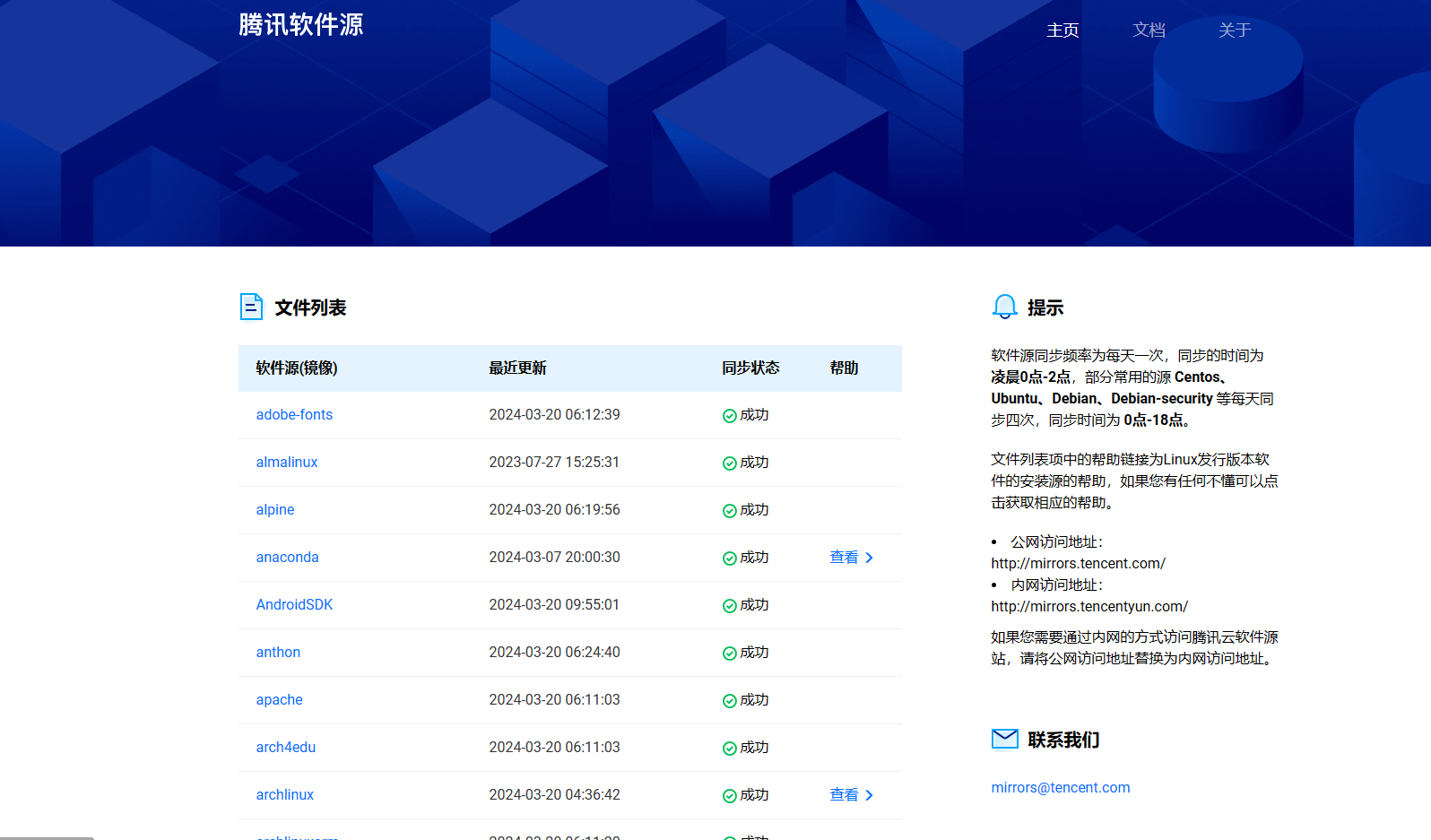Go to the 主页 navigation item
This screenshot has height=840, width=1431.
[1062, 30]
